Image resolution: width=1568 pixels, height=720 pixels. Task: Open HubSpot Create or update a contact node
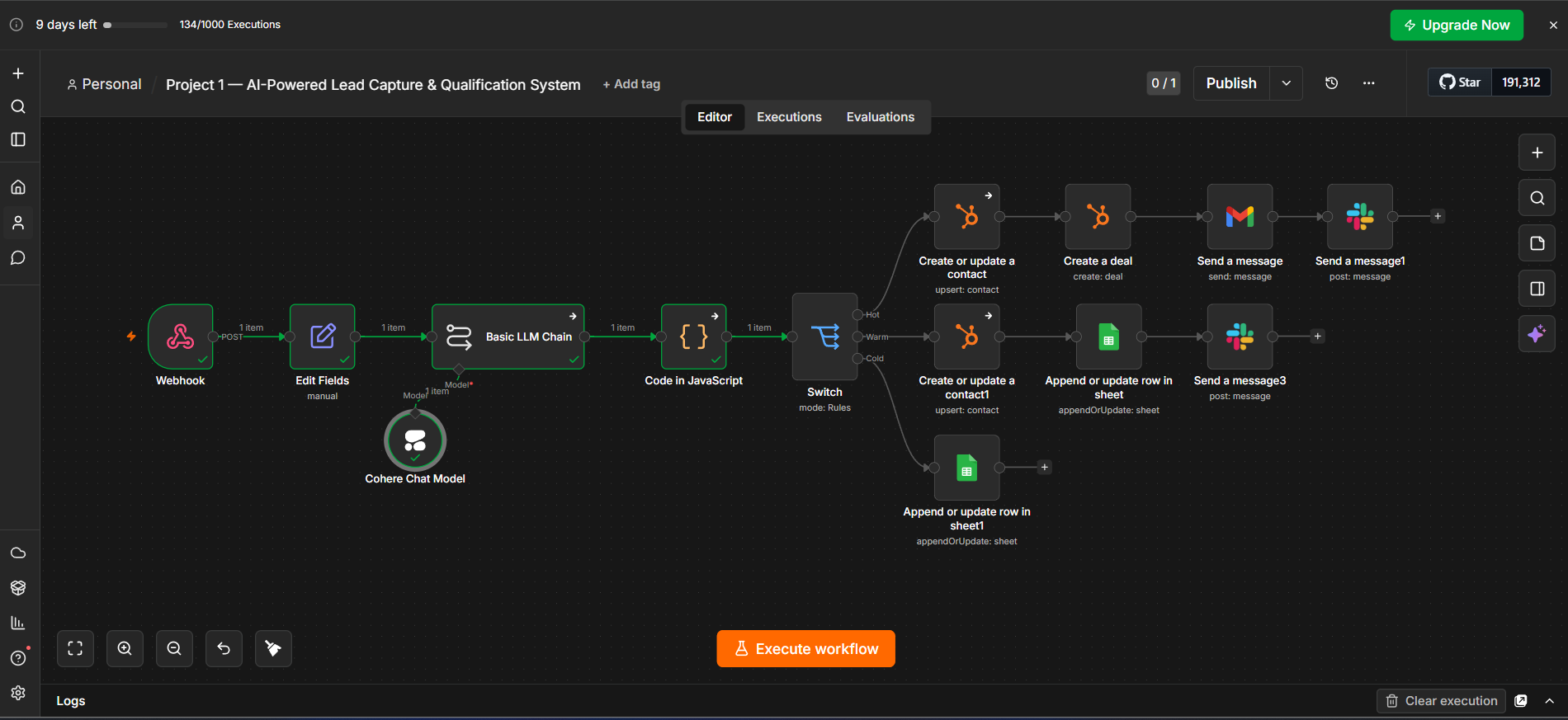pyautogui.click(x=967, y=217)
